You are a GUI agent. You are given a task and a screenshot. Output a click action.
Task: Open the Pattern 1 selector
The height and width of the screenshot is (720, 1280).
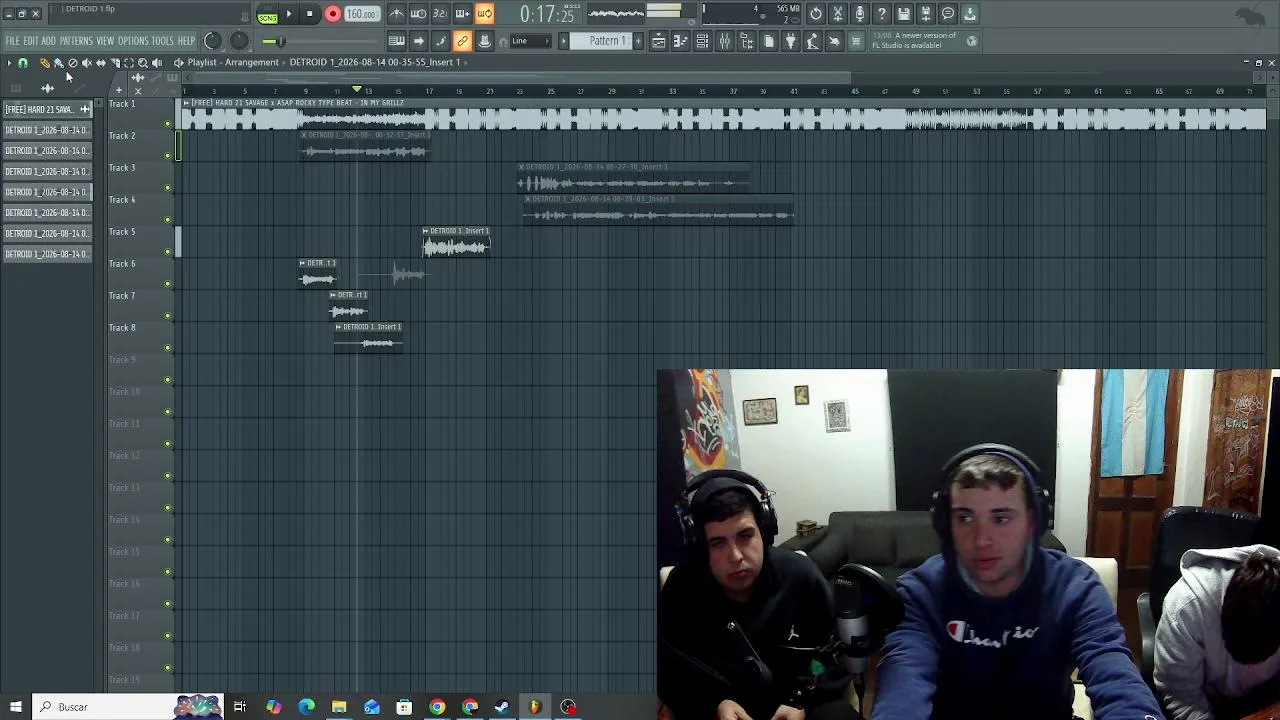click(x=600, y=41)
